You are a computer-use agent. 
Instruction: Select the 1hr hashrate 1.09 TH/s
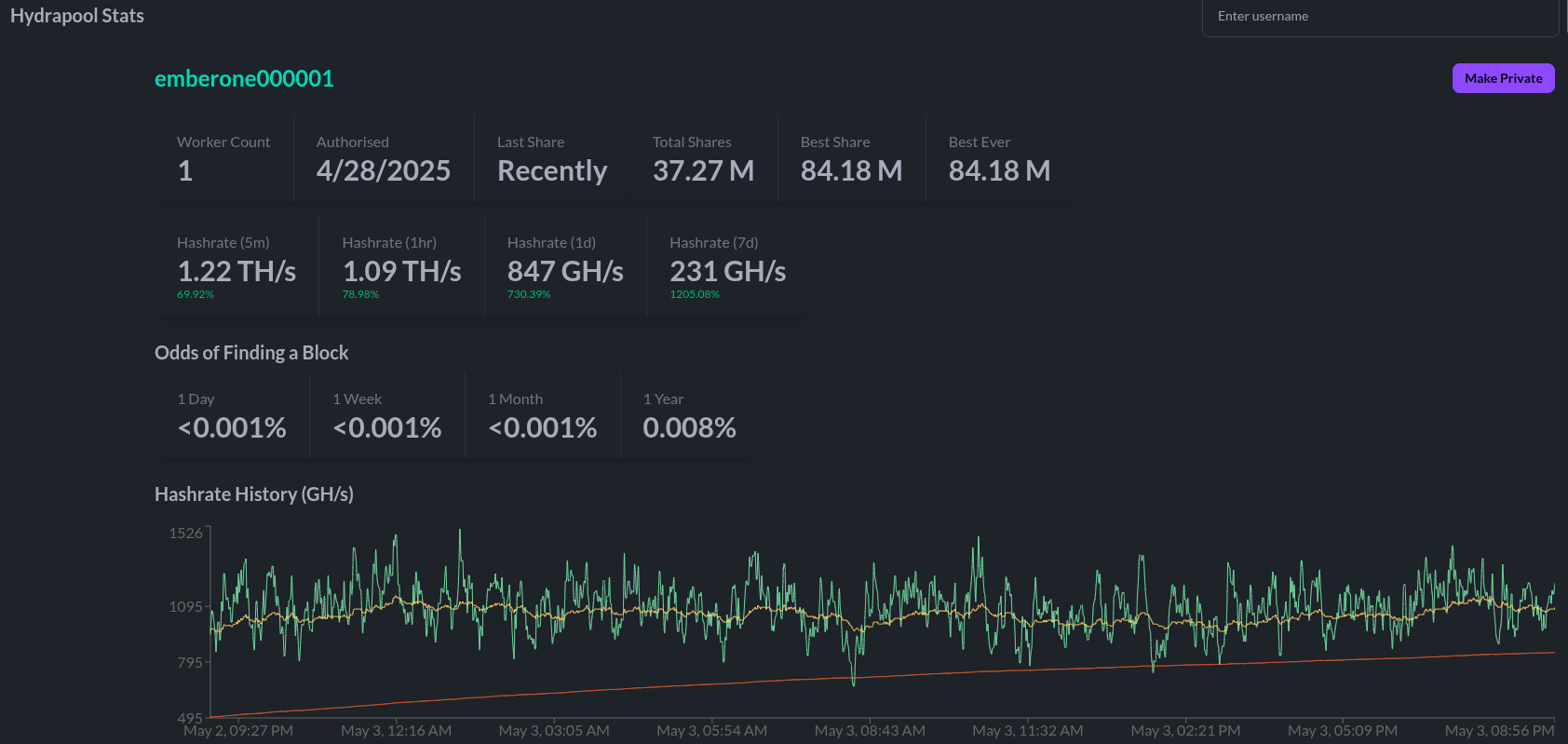pyautogui.click(x=402, y=271)
